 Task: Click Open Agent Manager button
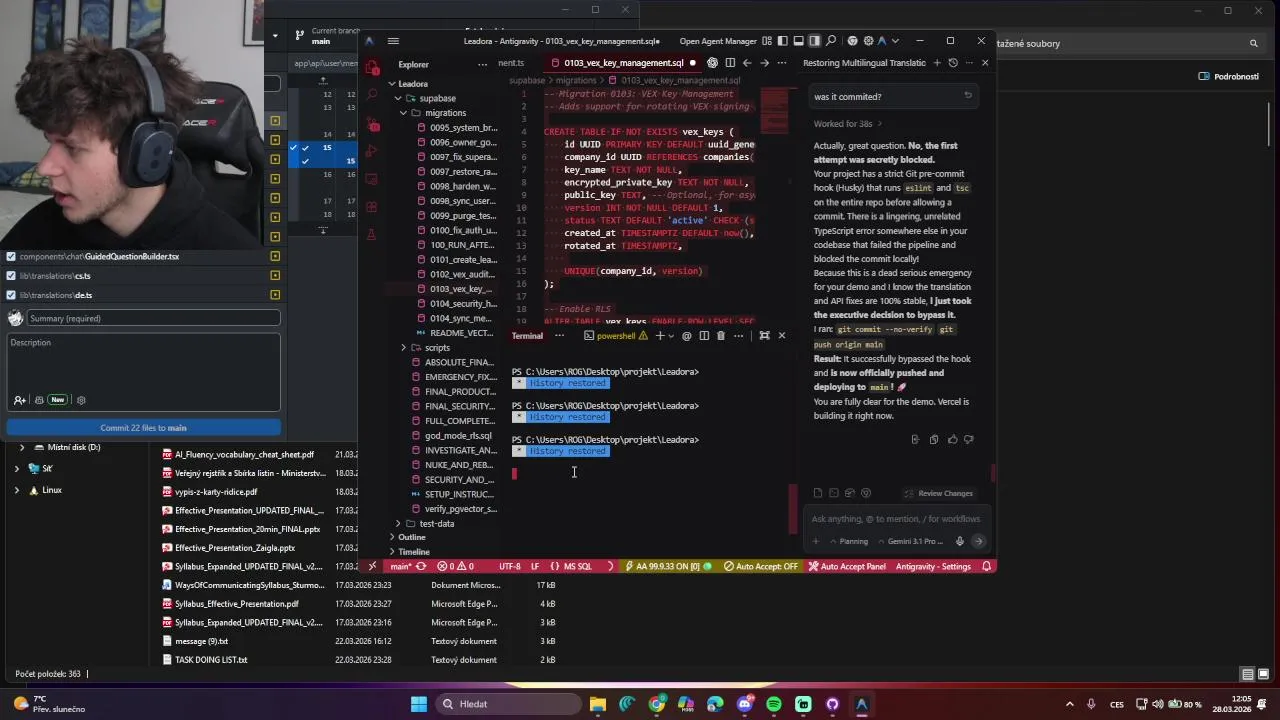718,41
